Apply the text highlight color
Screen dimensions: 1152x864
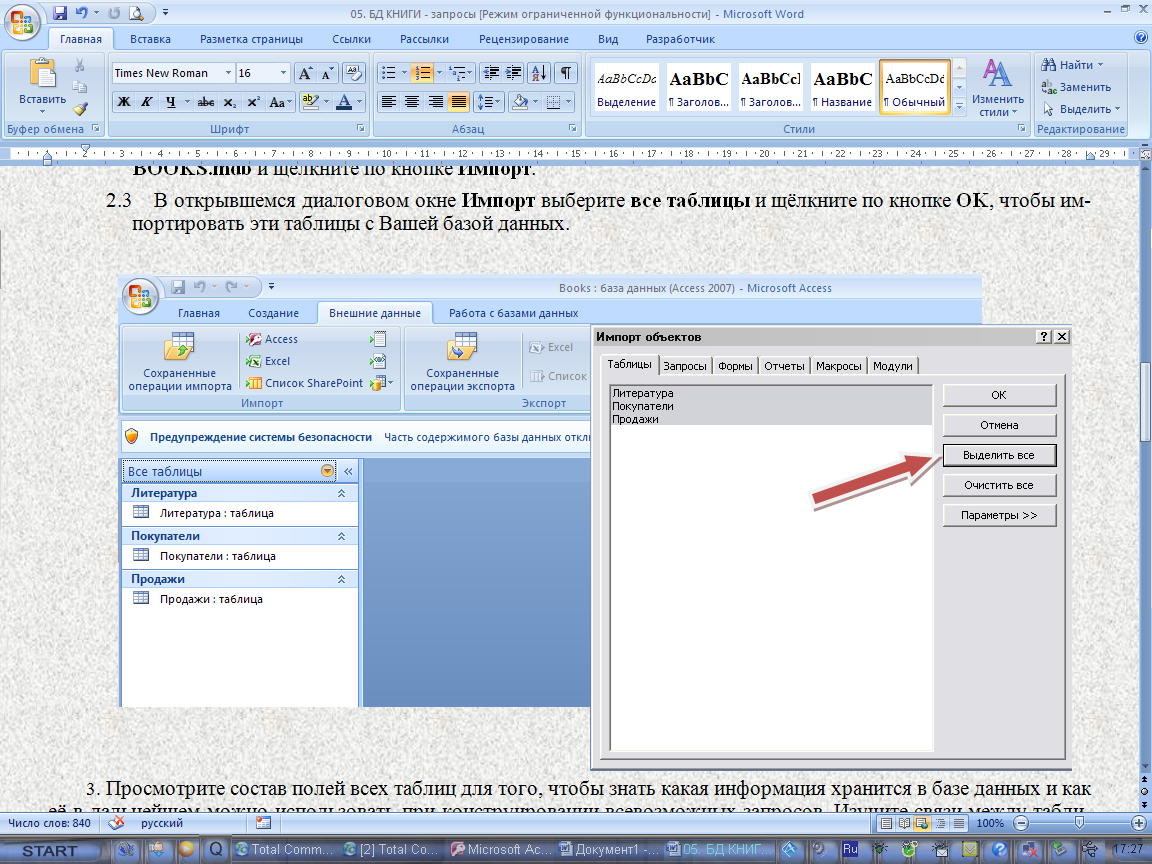[x=311, y=102]
